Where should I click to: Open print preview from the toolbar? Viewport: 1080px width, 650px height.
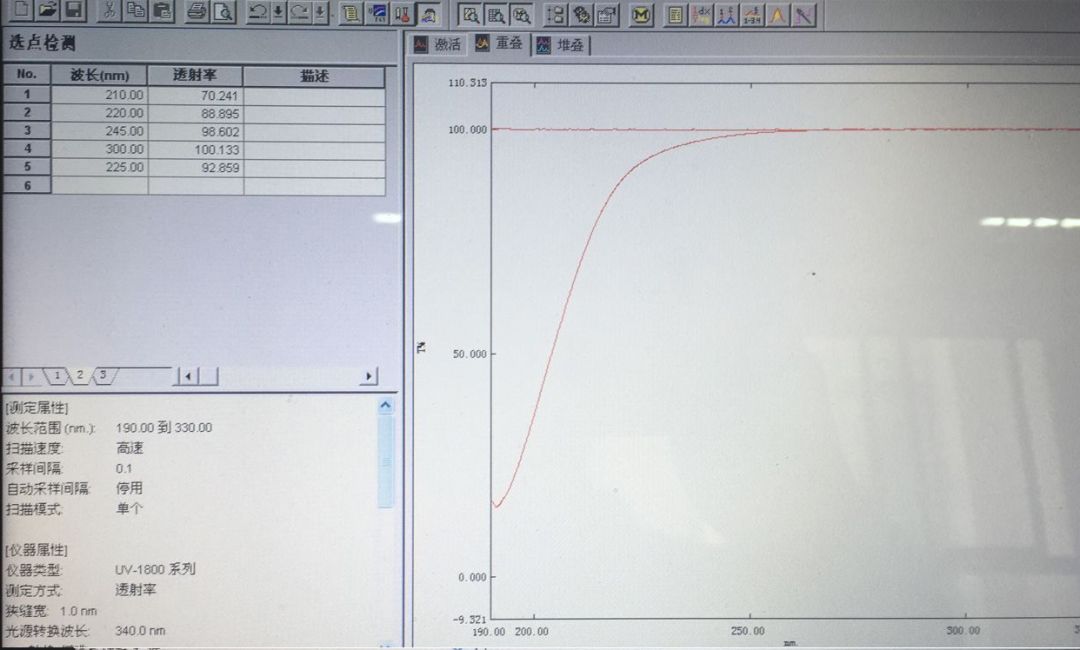pyautogui.click(x=222, y=13)
